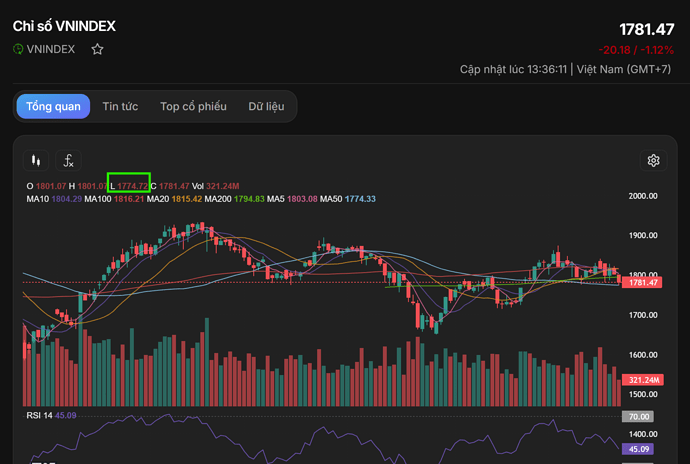Click the Vol 321.24M value in legend
Image resolution: width=690 pixels, height=464 pixels.
pos(216,186)
